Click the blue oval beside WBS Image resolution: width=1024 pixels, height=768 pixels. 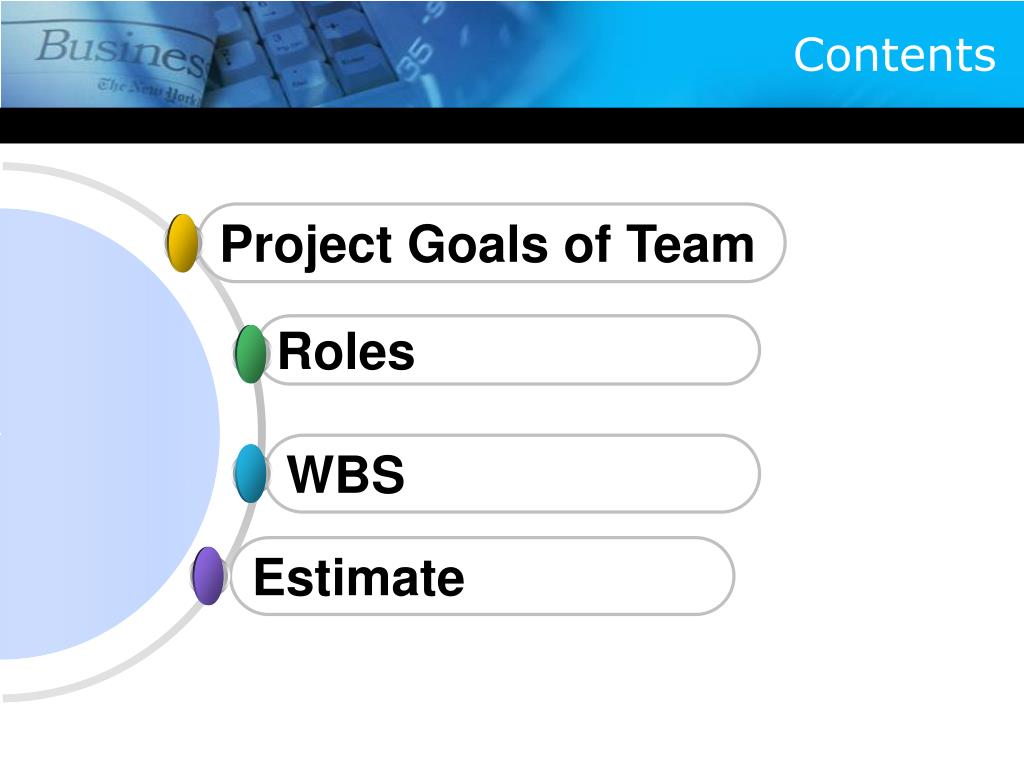[x=250, y=473]
